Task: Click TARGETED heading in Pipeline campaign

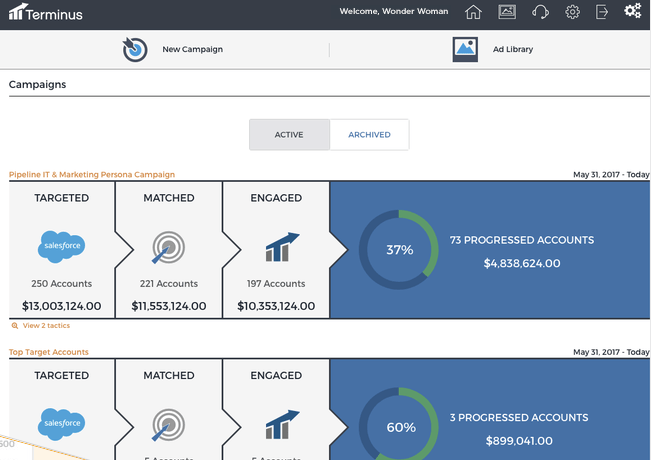Action: pyautogui.click(x=61, y=198)
